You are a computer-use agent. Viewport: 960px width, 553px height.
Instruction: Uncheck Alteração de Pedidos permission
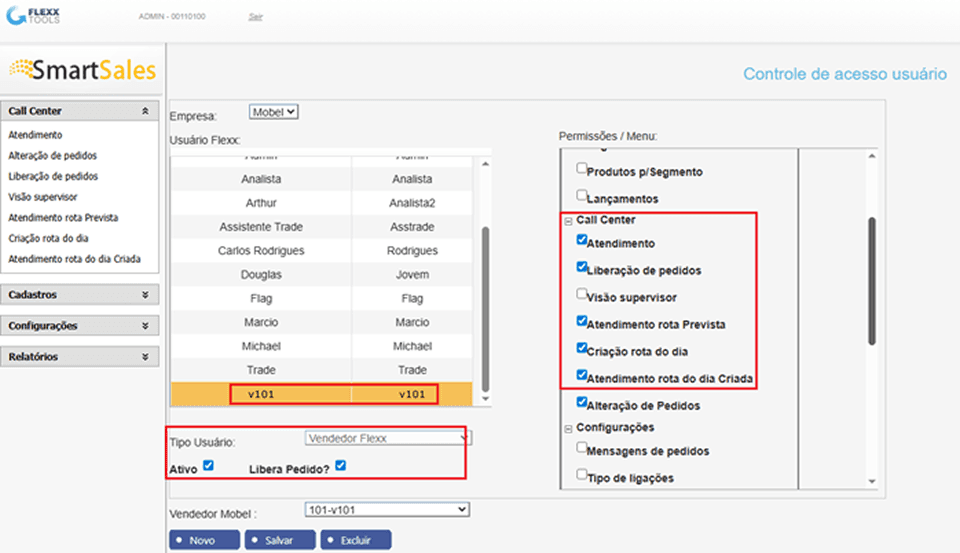click(582, 402)
